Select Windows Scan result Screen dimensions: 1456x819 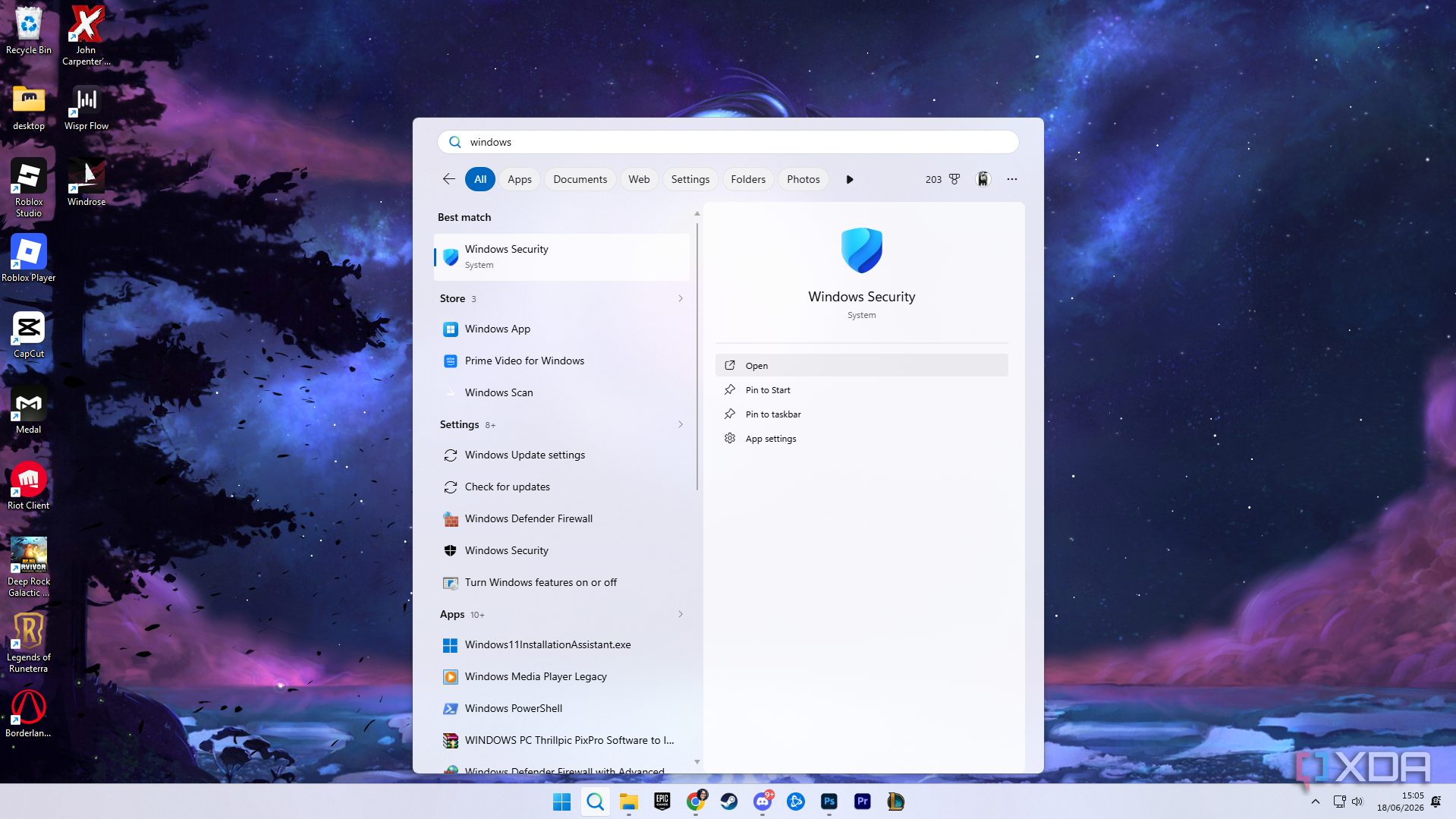(x=561, y=392)
